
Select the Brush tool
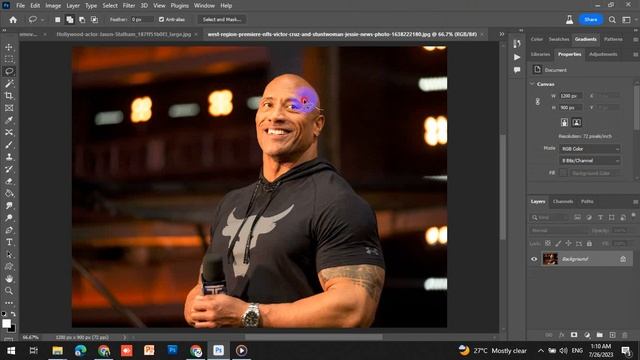point(9,144)
